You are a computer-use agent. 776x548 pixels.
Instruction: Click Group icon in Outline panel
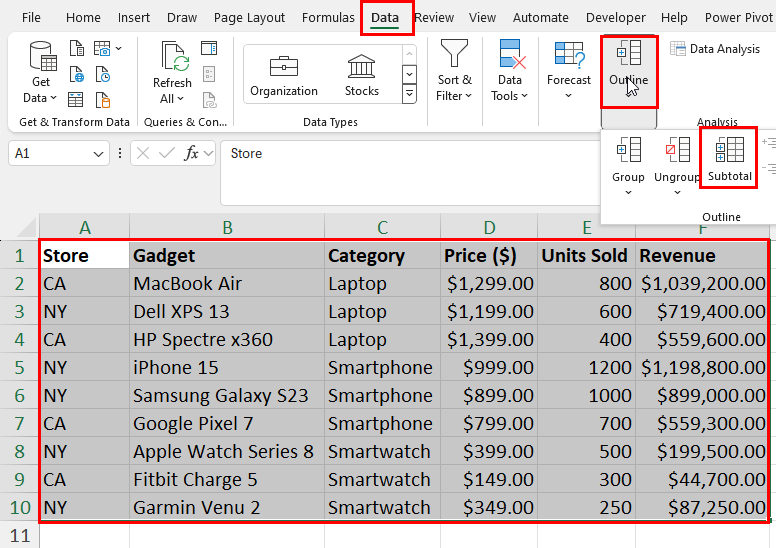click(x=629, y=149)
